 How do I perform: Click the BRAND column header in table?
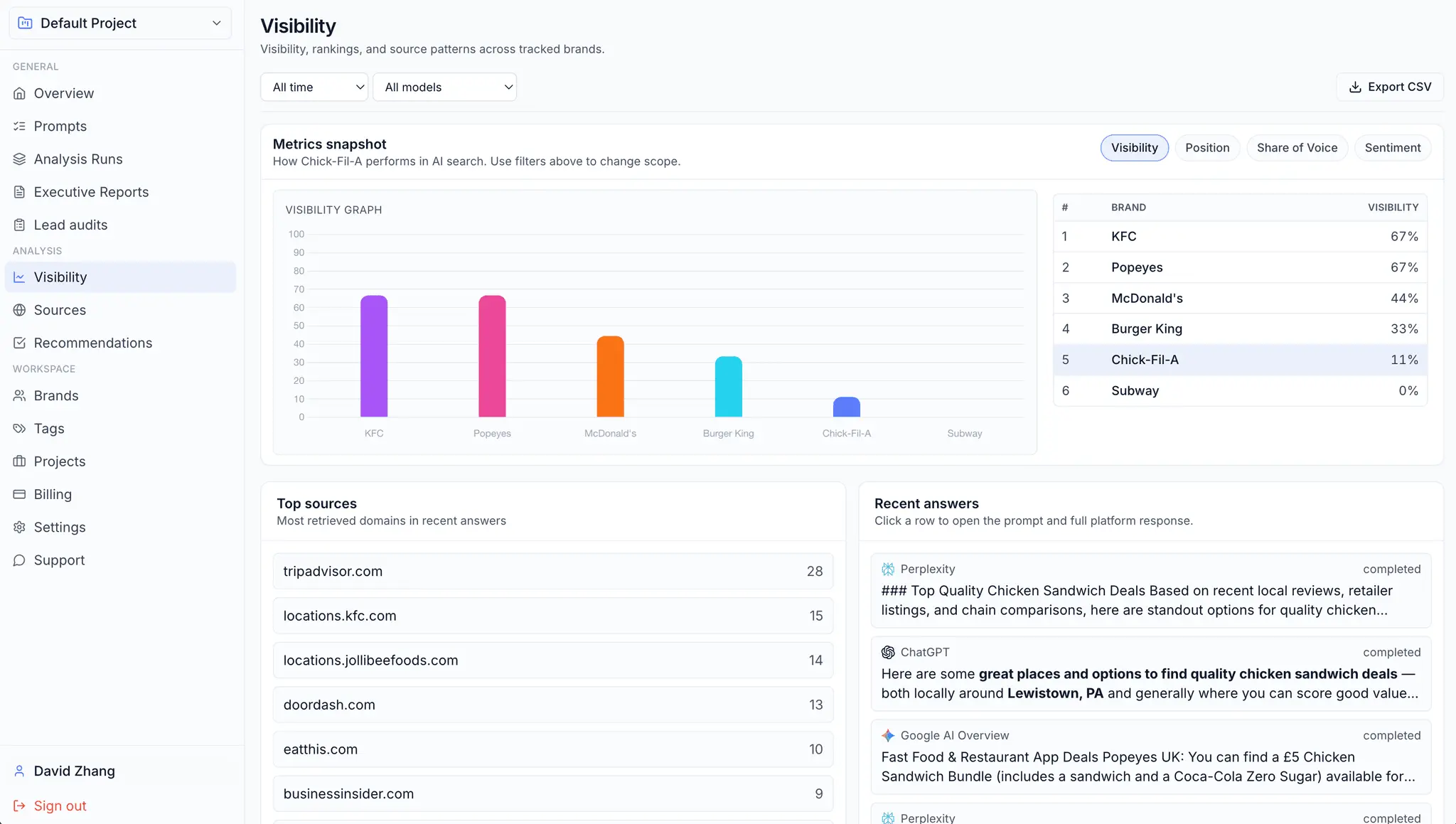[1128, 208]
